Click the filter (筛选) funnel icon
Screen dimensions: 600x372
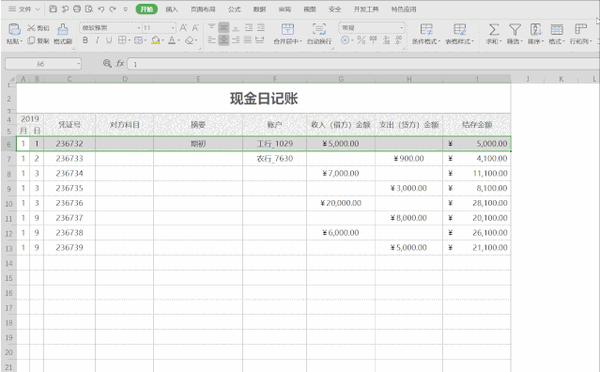tap(515, 29)
